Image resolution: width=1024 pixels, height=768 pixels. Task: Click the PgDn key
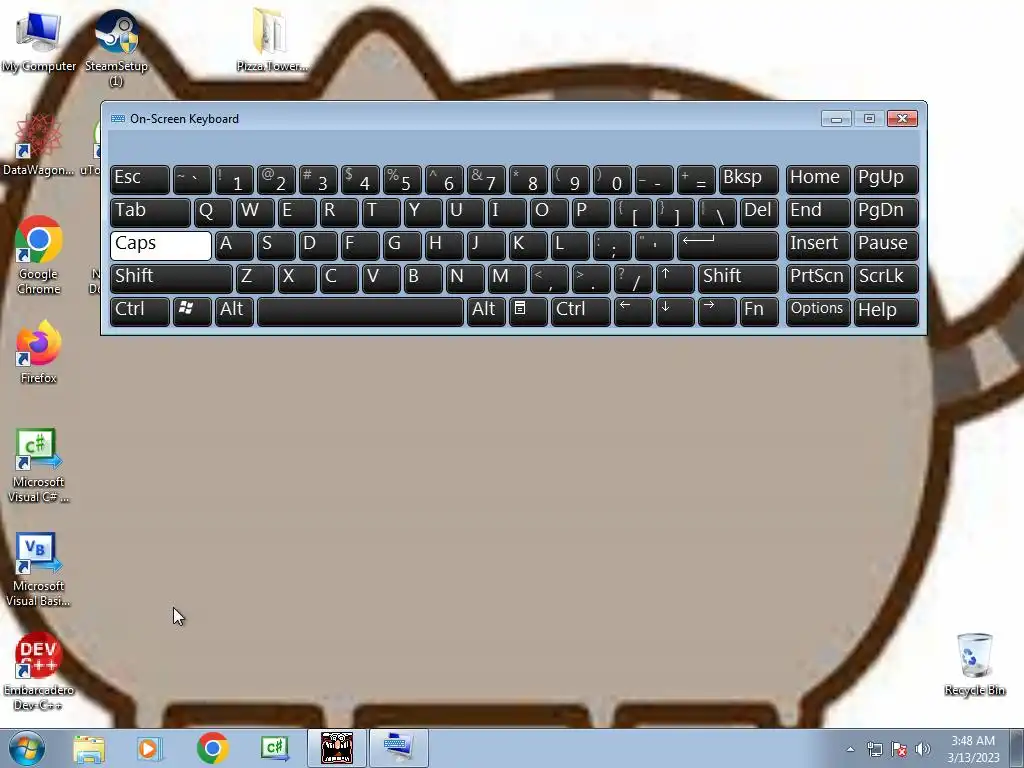(x=886, y=212)
